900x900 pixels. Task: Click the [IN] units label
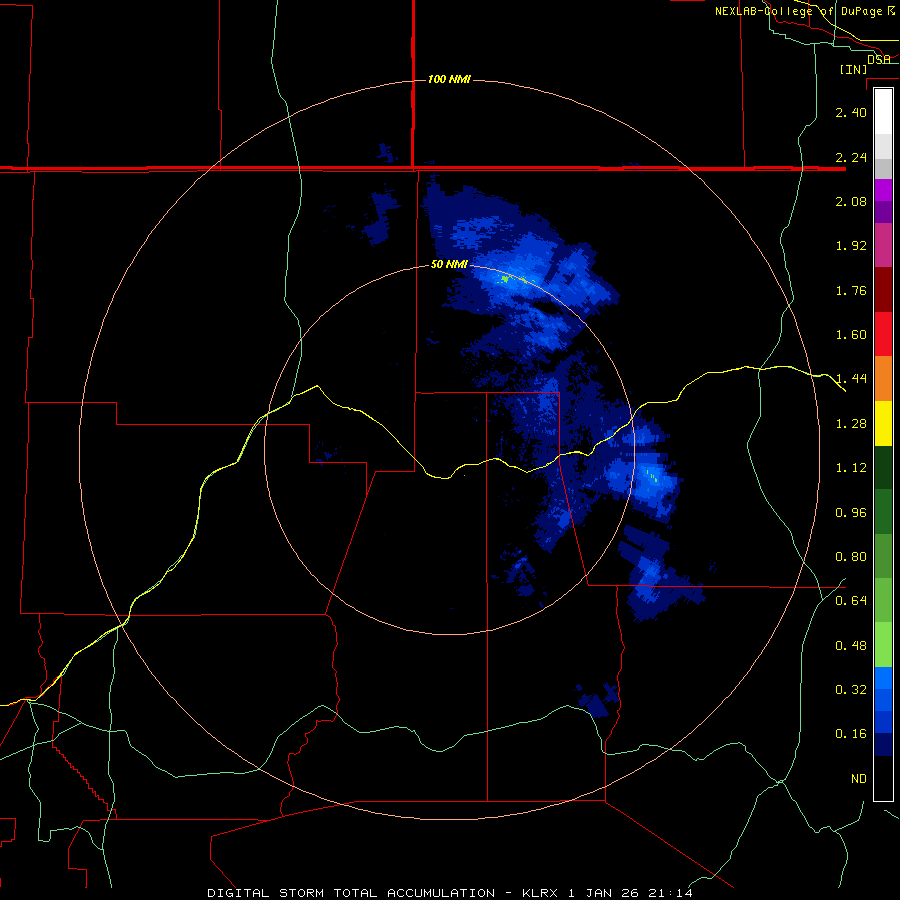coord(854,69)
